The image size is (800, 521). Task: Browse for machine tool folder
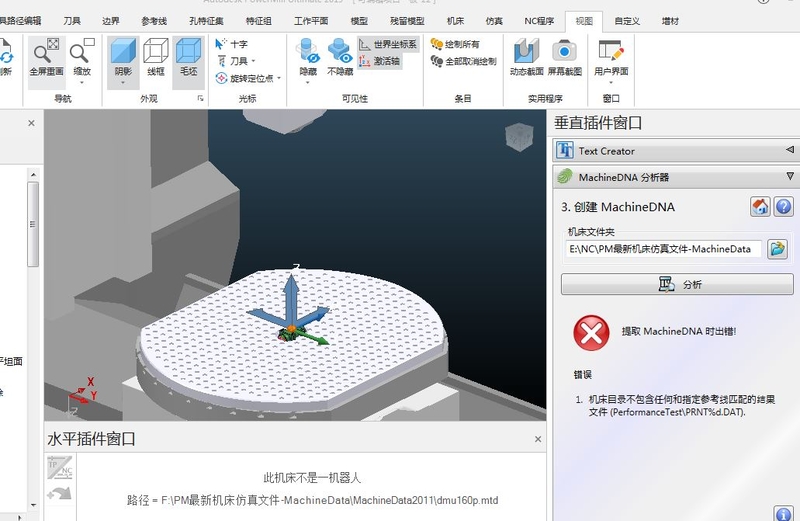coord(777,249)
